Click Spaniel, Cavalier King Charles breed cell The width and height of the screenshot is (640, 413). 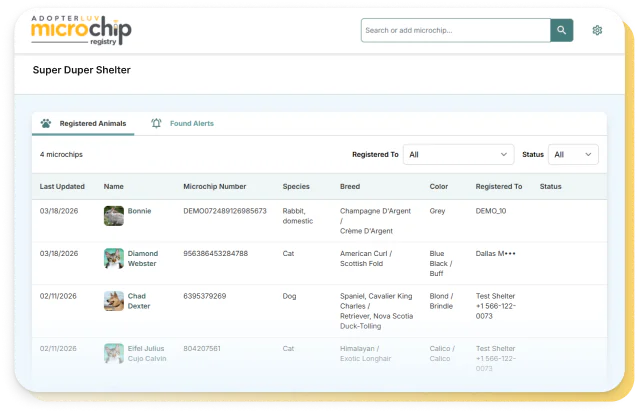click(x=376, y=311)
